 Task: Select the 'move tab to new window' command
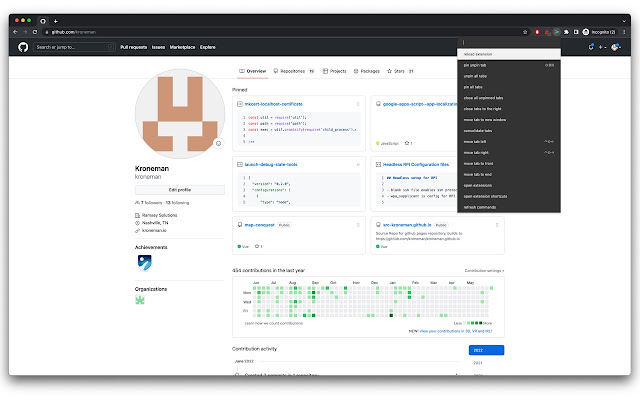click(509, 120)
